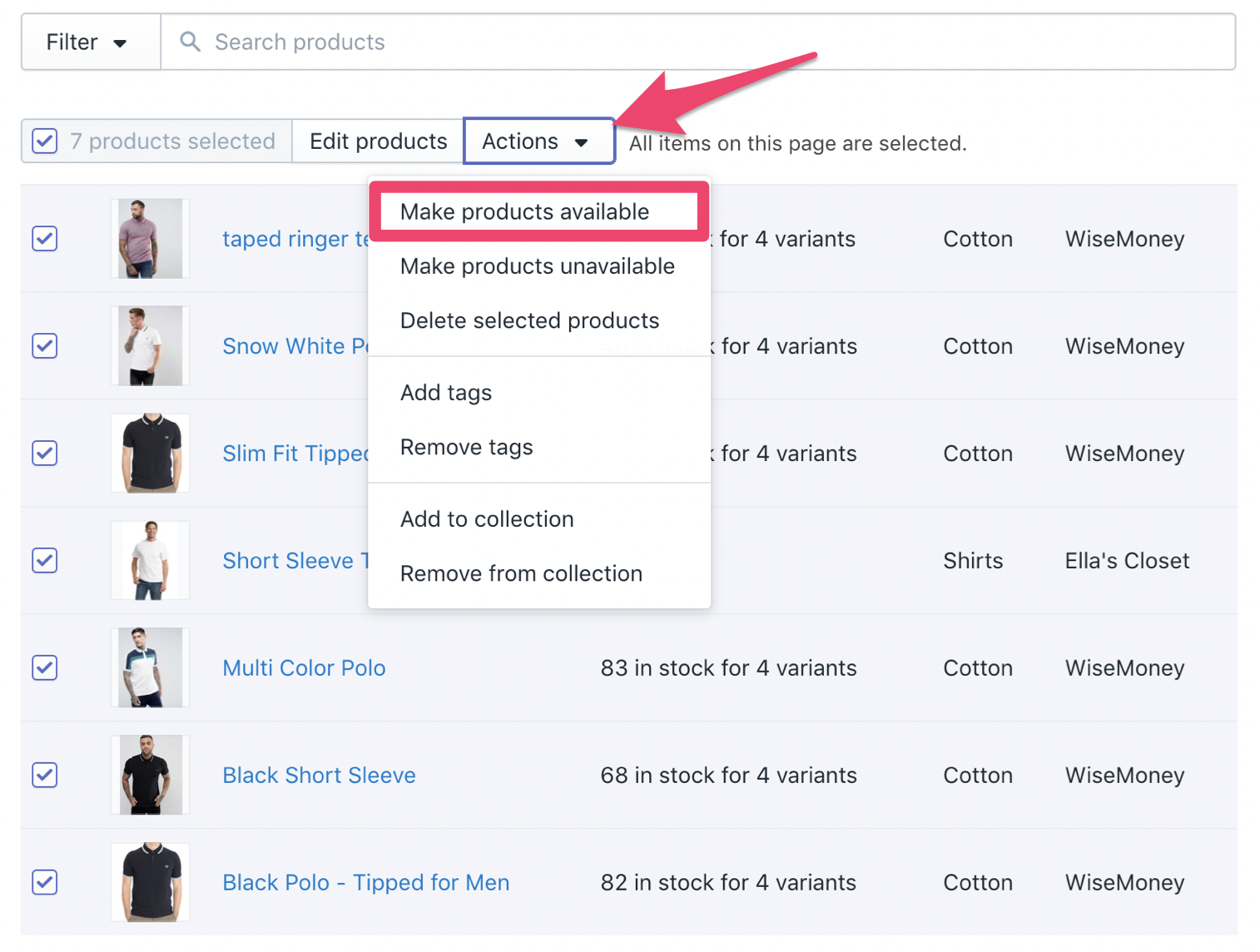
Task: Choose Make products unavailable
Action: point(538,266)
